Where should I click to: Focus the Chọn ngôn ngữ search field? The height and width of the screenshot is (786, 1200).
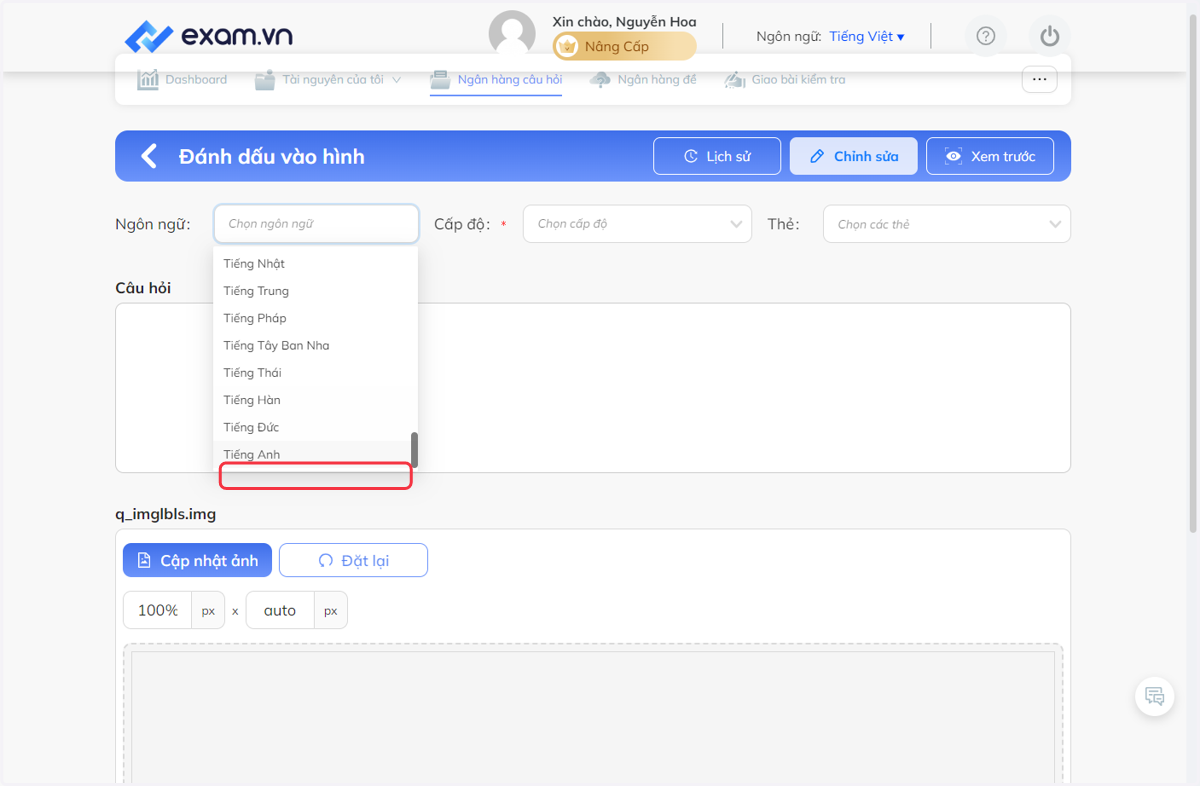tap(316, 224)
